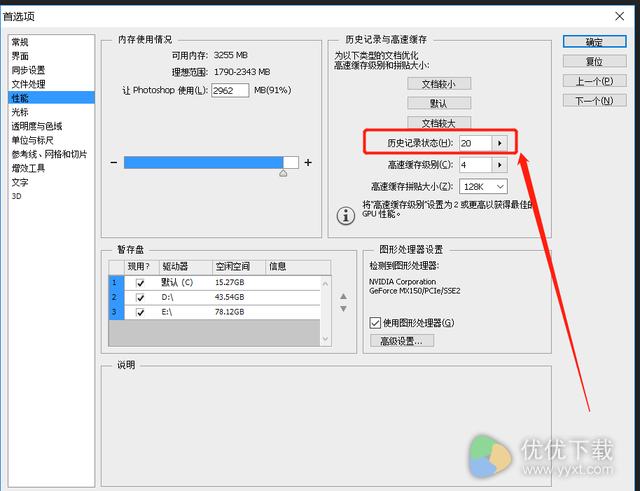Click the 15.27GB free space cell
The height and width of the screenshot is (491, 640).
pos(229,282)
